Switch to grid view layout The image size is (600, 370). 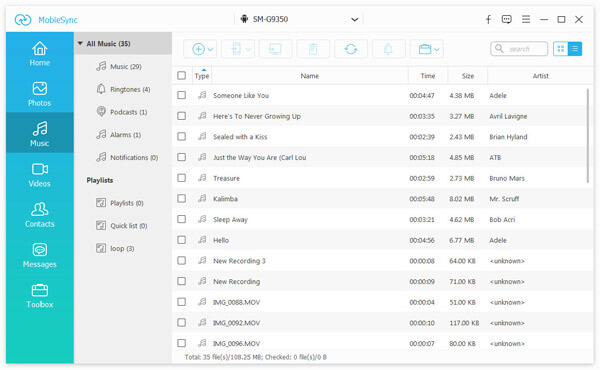pyautogui.click(x=561, y=49)
